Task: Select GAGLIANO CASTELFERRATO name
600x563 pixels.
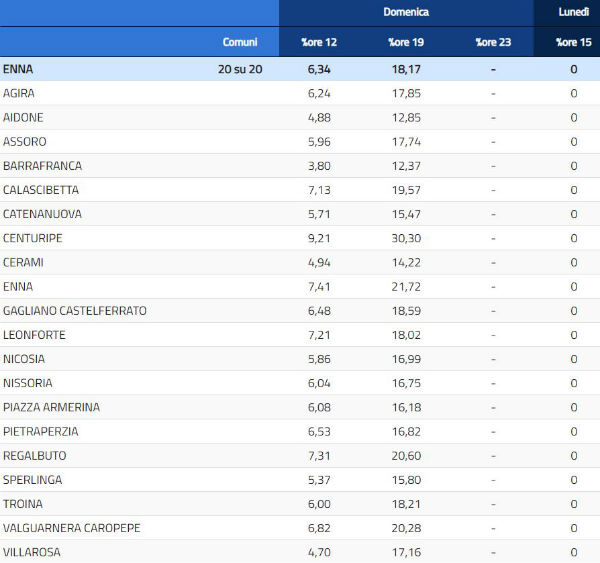Action: tap(75, 311)
